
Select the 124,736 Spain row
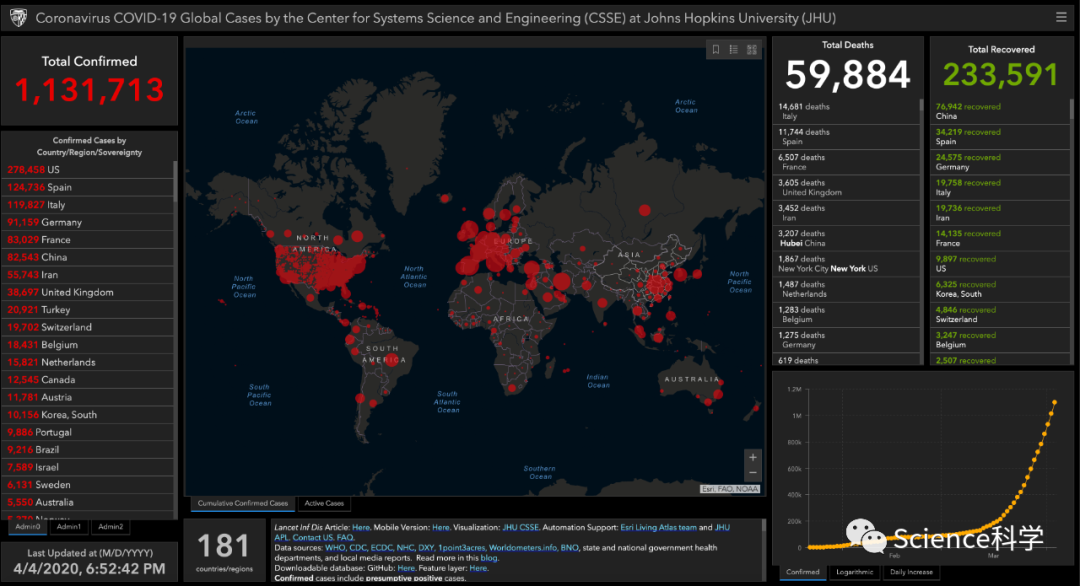click(x=87, y=187)
